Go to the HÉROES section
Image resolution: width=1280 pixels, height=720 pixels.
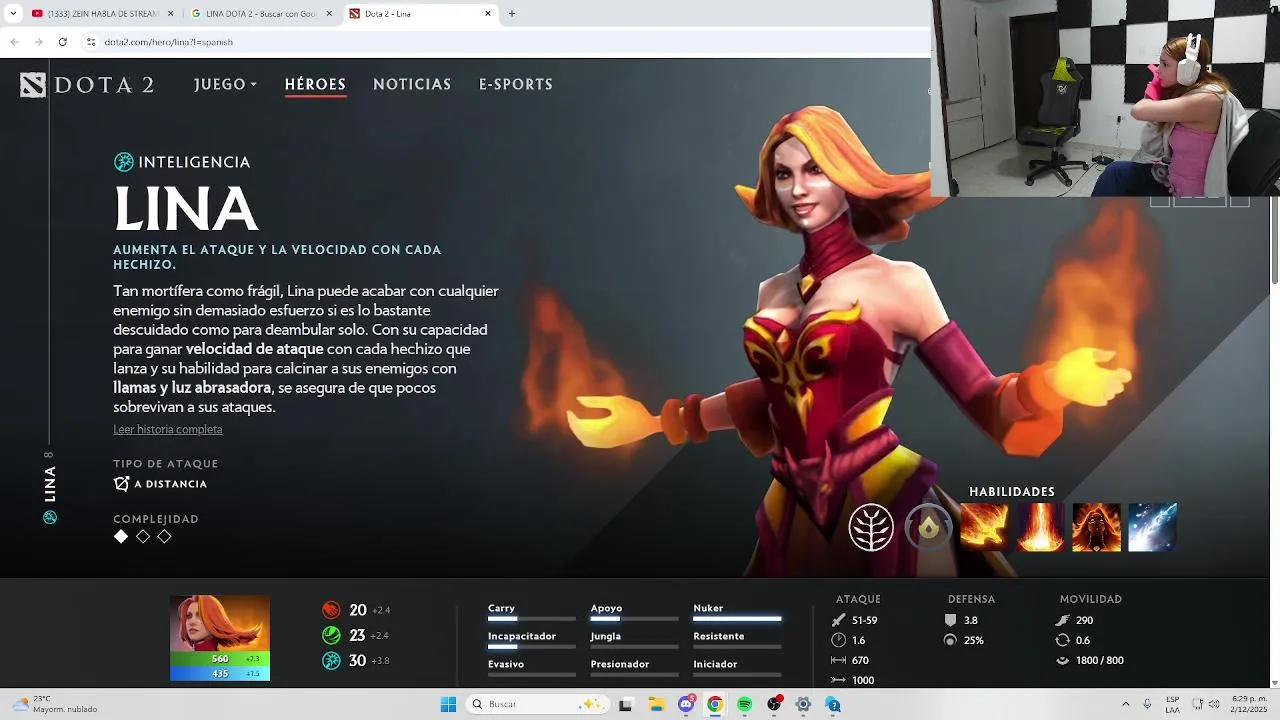pos(315,85)
